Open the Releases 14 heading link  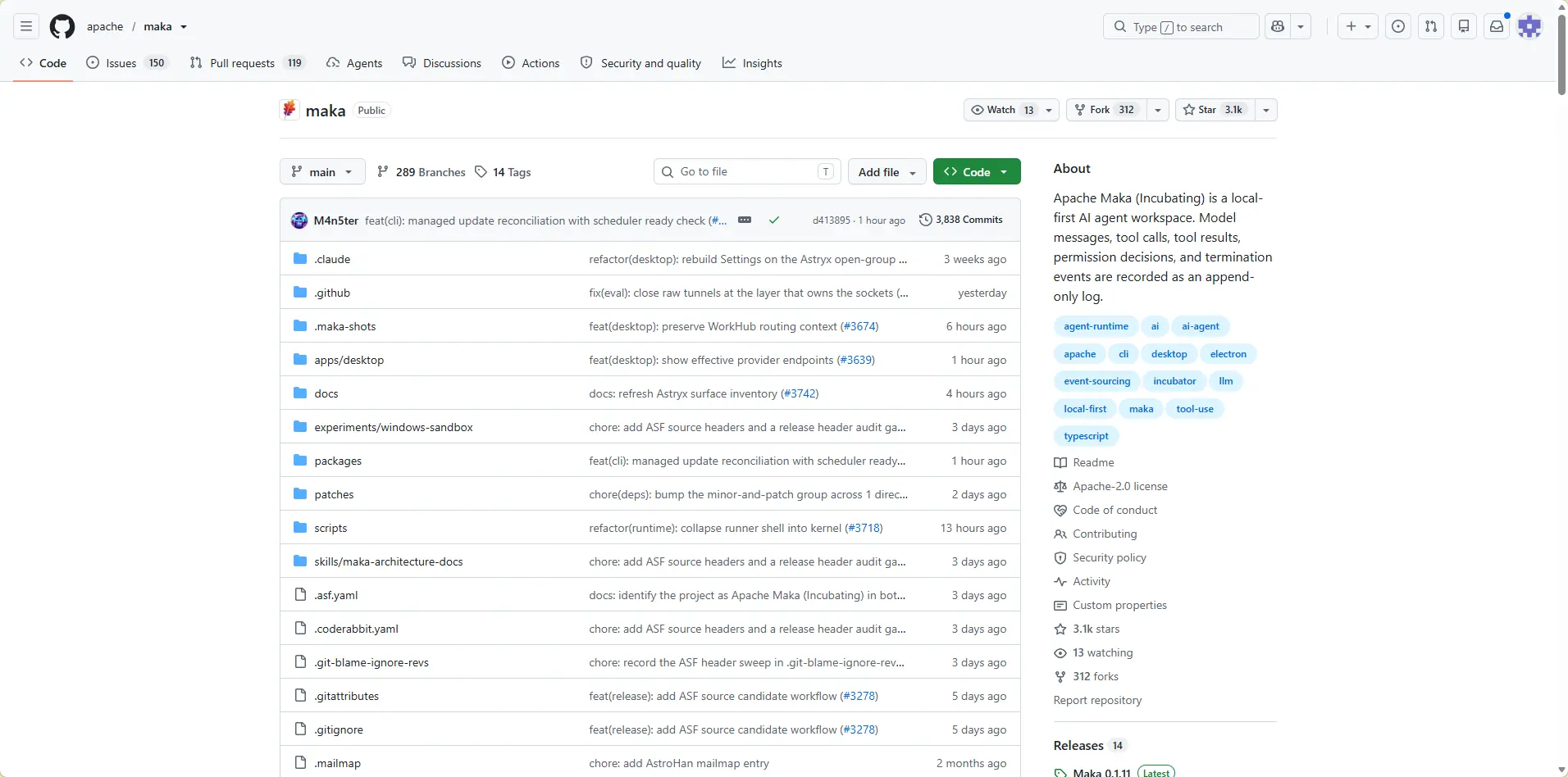tap(1090, 745)
